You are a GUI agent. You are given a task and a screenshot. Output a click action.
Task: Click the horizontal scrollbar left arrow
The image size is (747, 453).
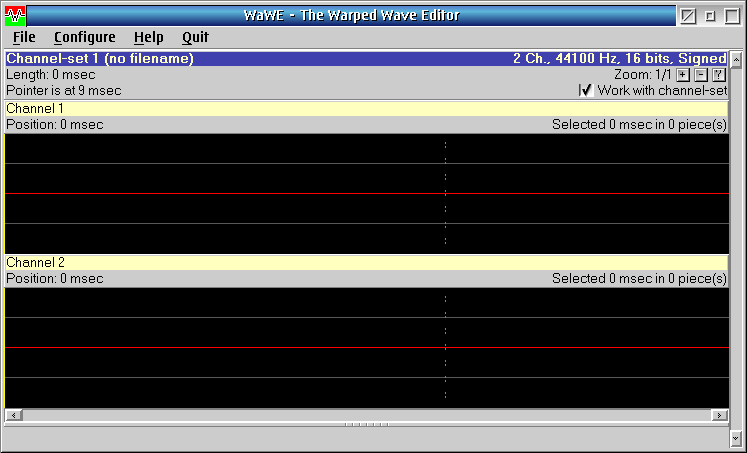pos(13,415)
